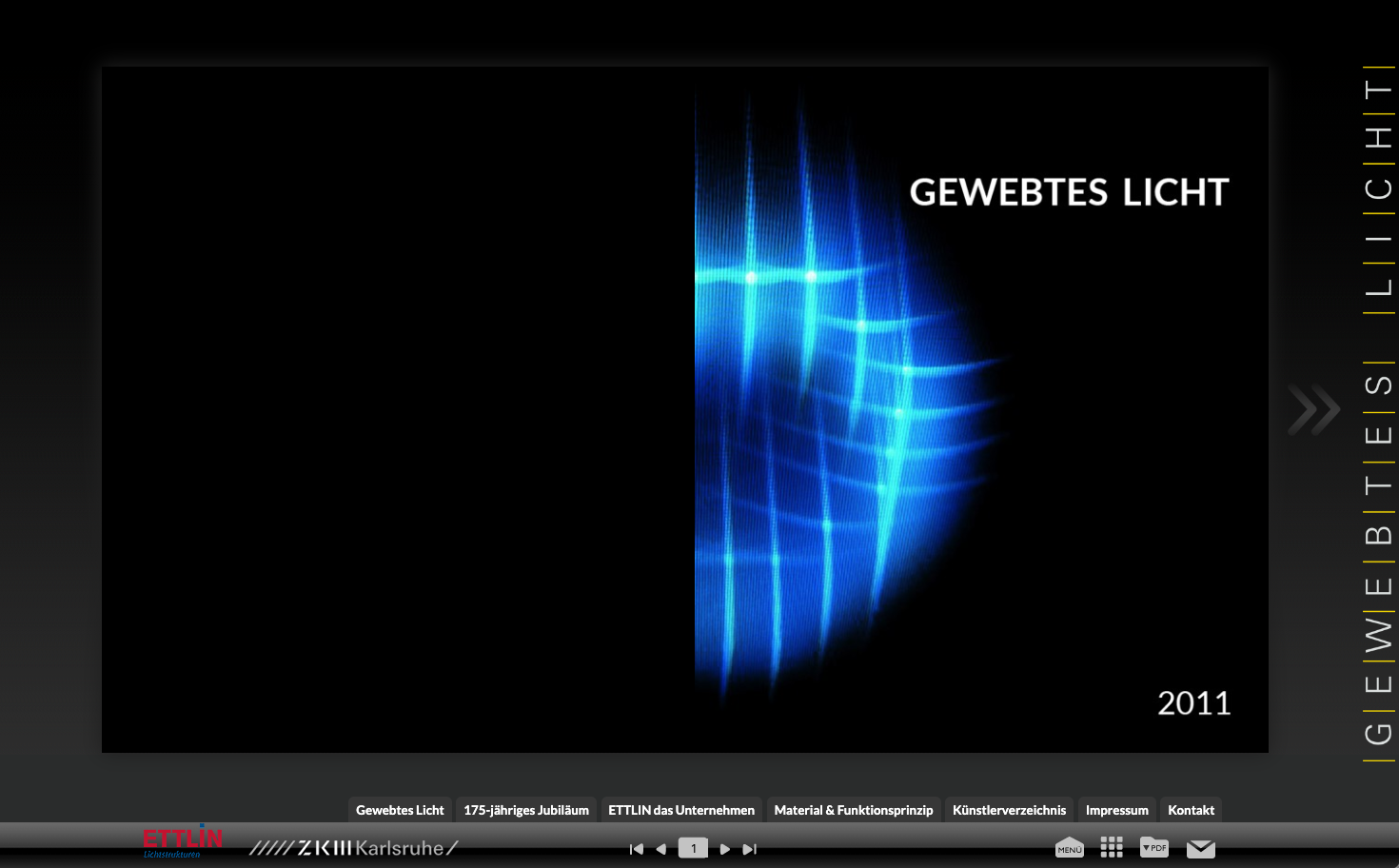Viewport: 1399px width, 868px height.
Task: Click the ZKM Karlsruhe logo
Action: 353,847
